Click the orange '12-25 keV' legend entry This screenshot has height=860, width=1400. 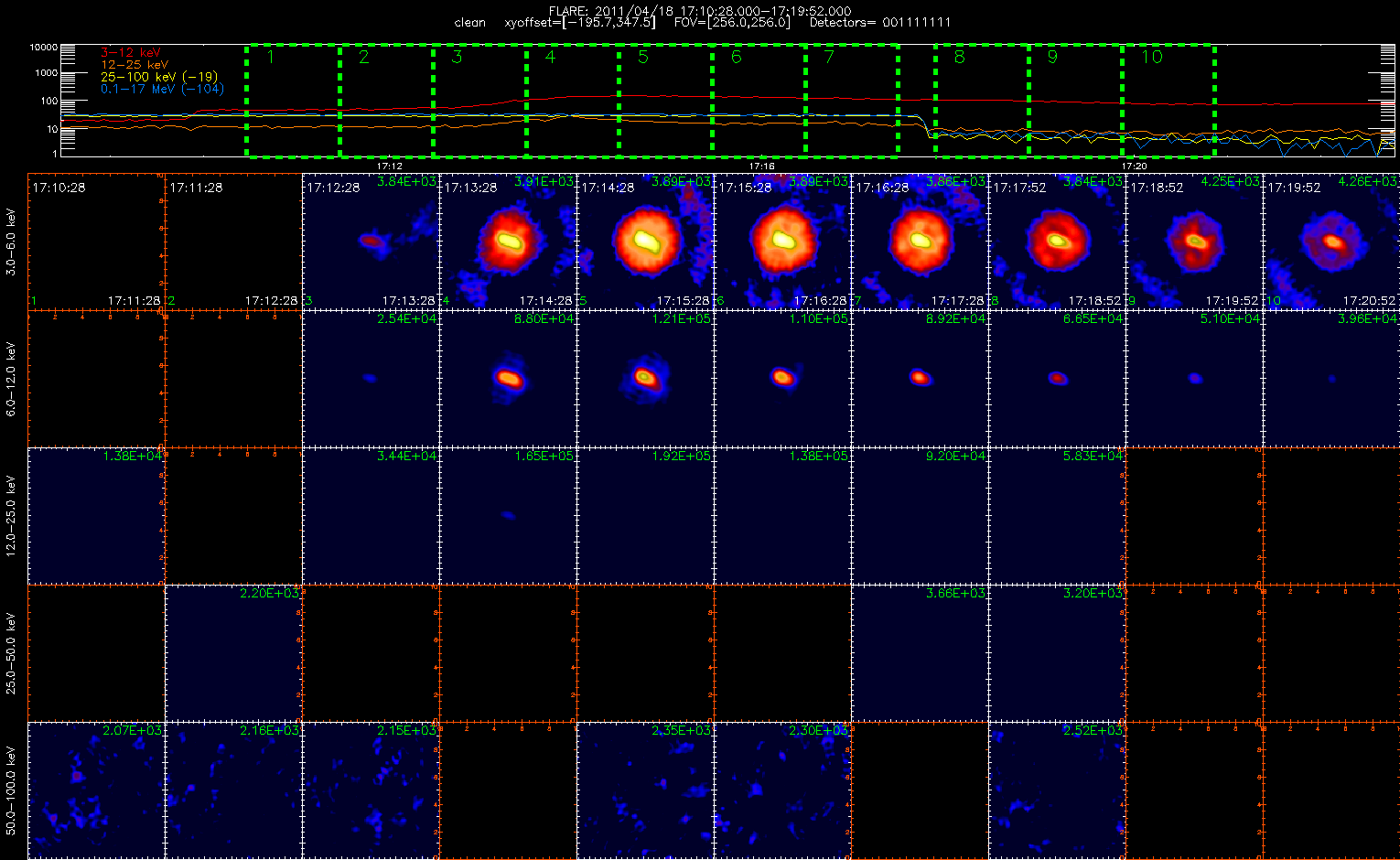coord(135,65)
